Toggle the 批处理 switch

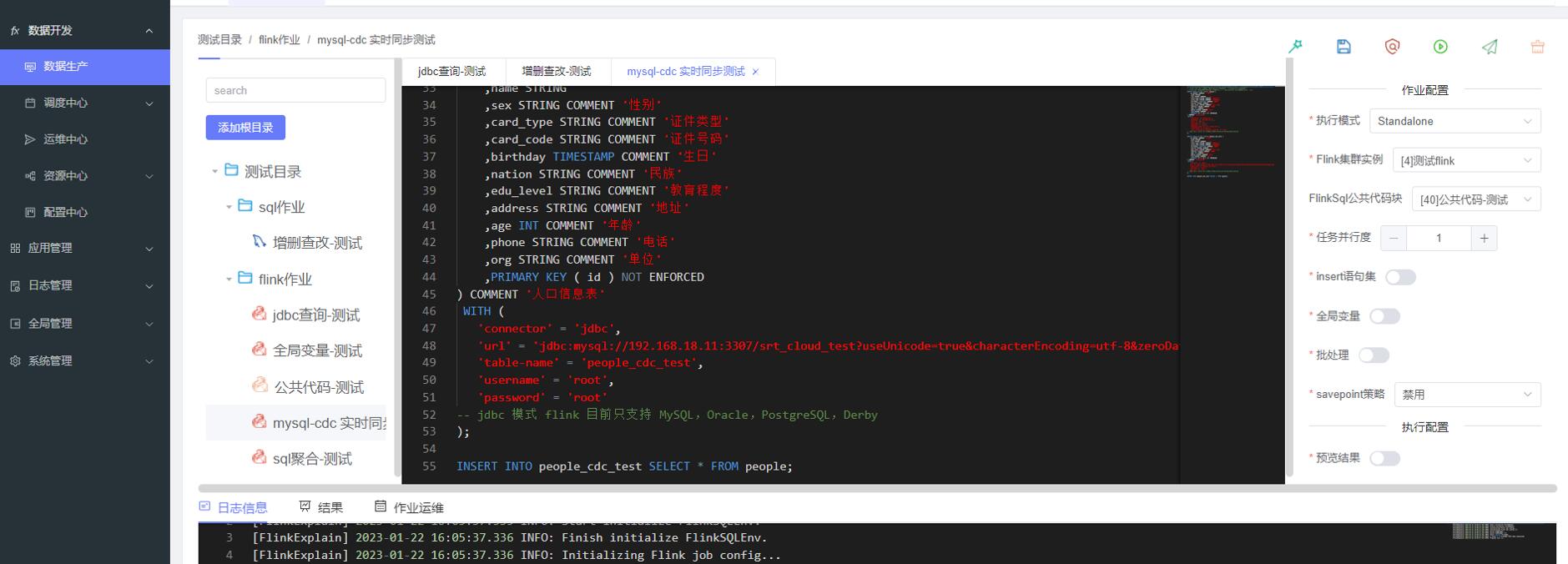[1374, 355]
